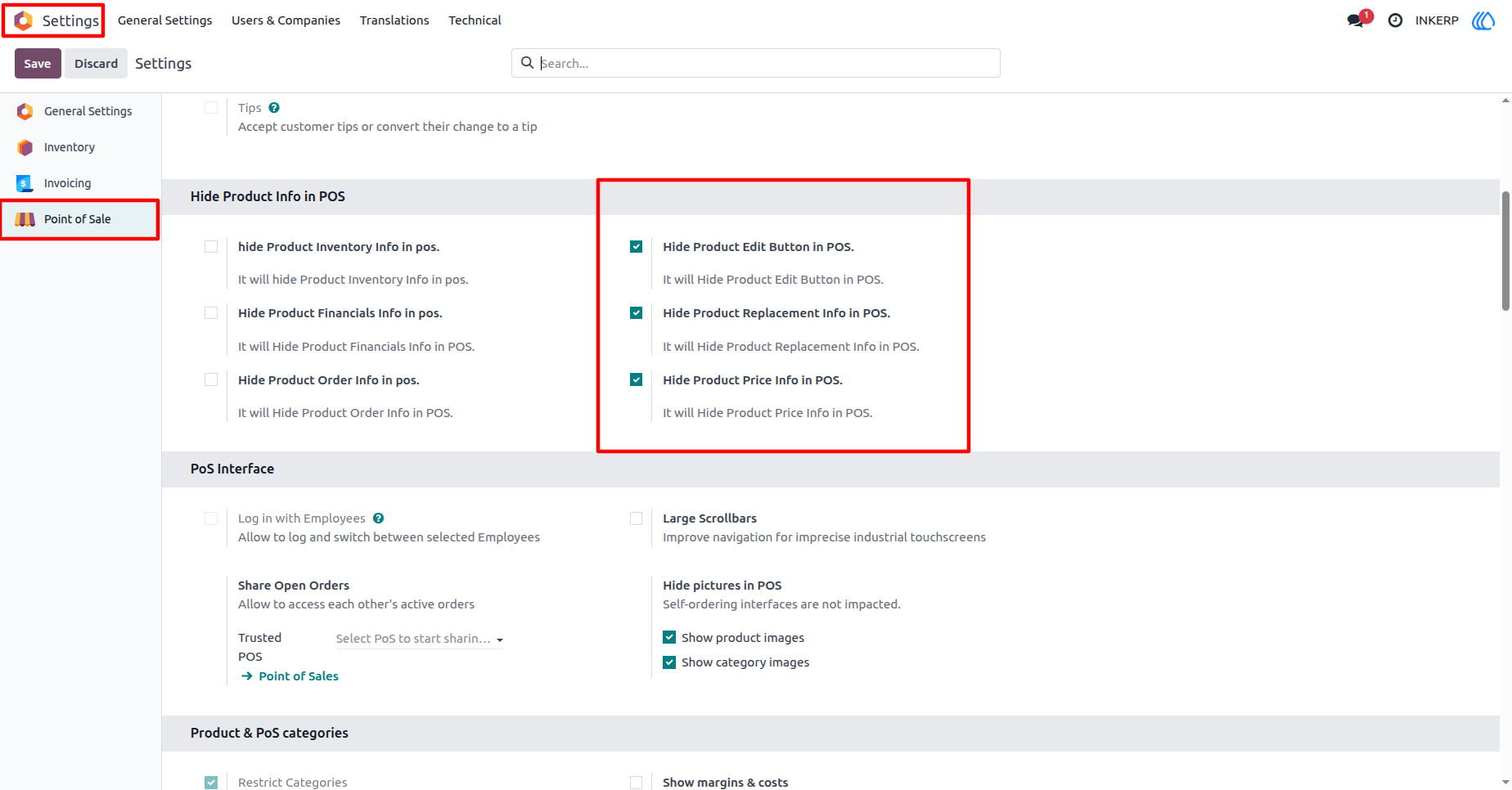
Task: Check Hide Product Financials Info in pos
Action: 211,313
